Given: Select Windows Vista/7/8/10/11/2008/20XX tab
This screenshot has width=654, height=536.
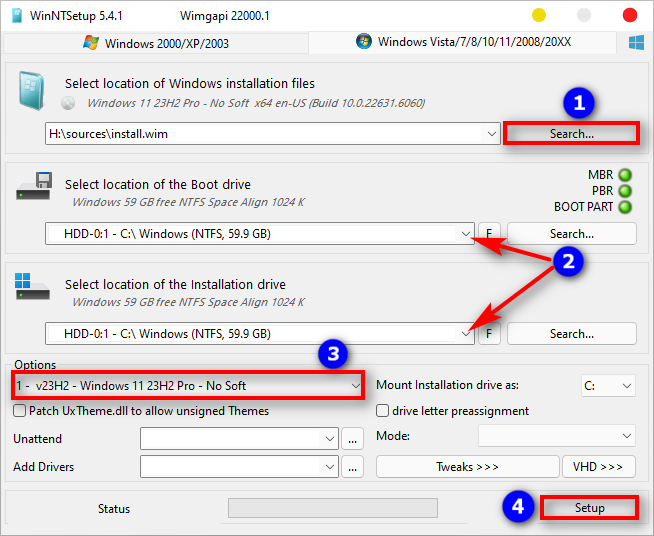Looking at the screenshot, I should tap(462, 42).
